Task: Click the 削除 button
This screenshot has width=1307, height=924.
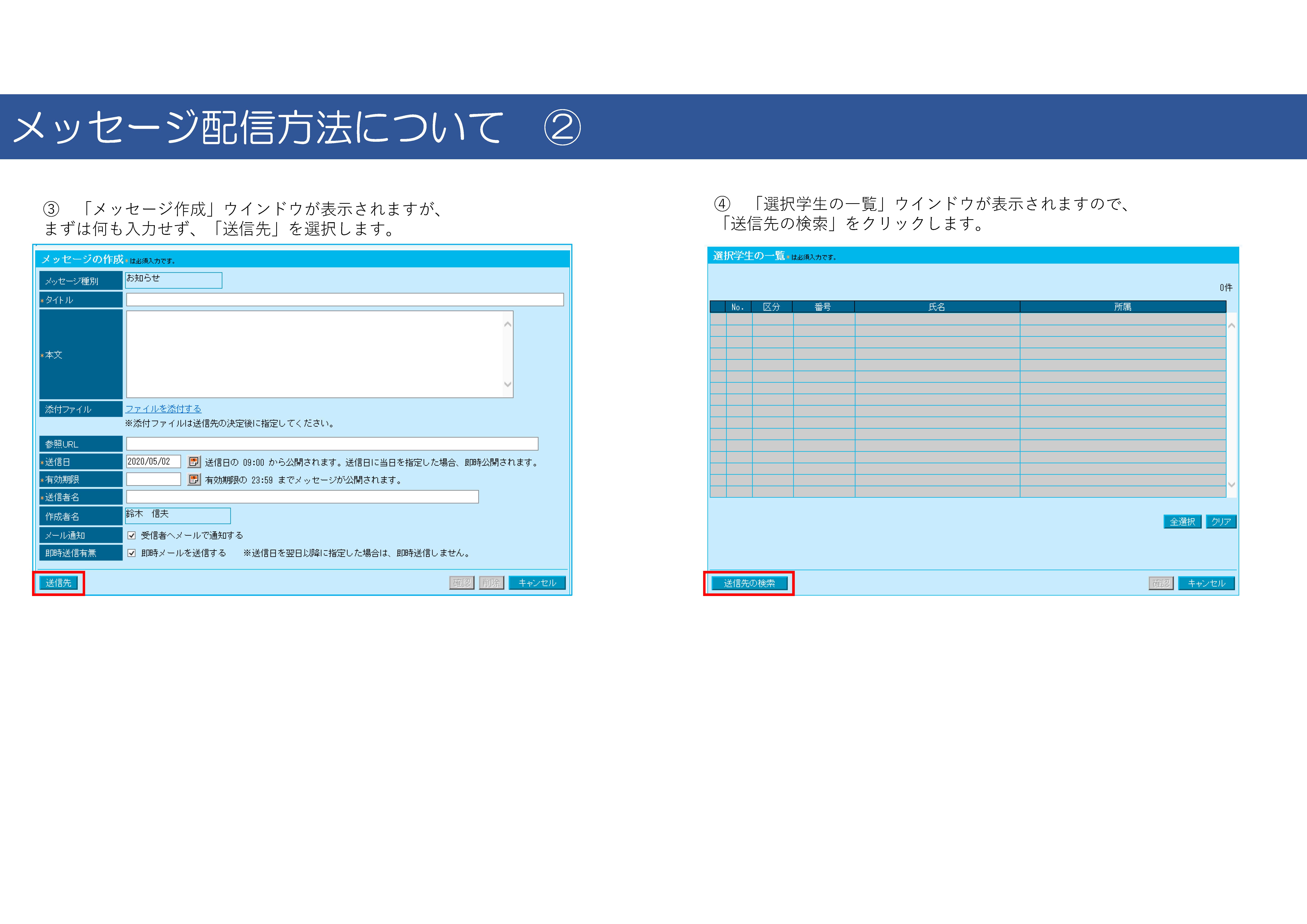Action: pos(491,583)
